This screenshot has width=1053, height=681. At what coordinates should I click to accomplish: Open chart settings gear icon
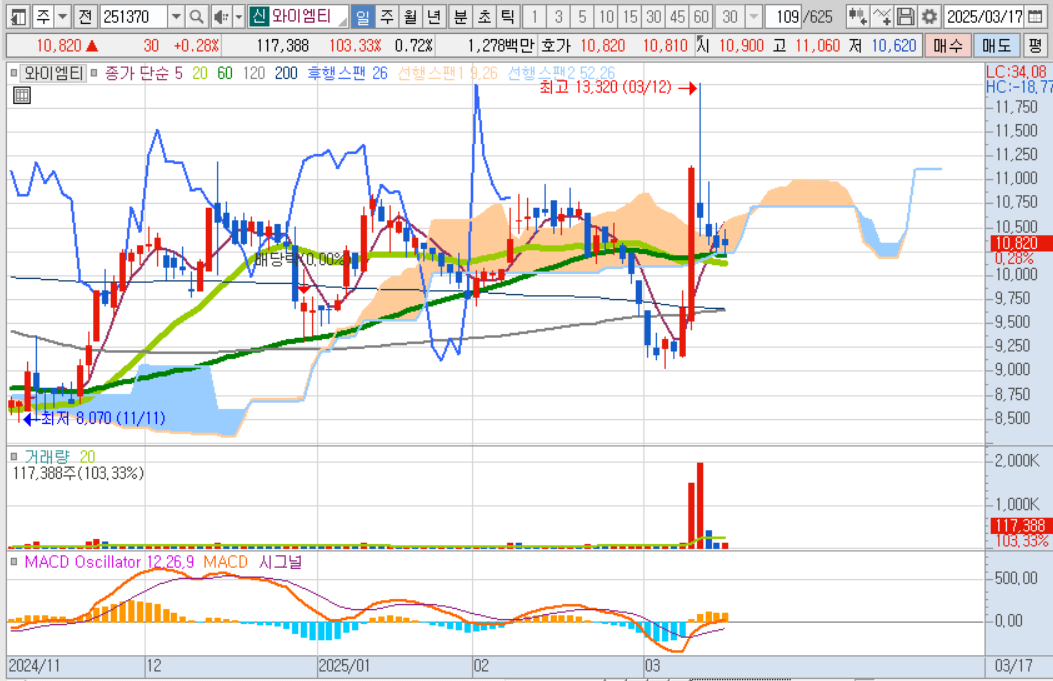tap(929, 16)
